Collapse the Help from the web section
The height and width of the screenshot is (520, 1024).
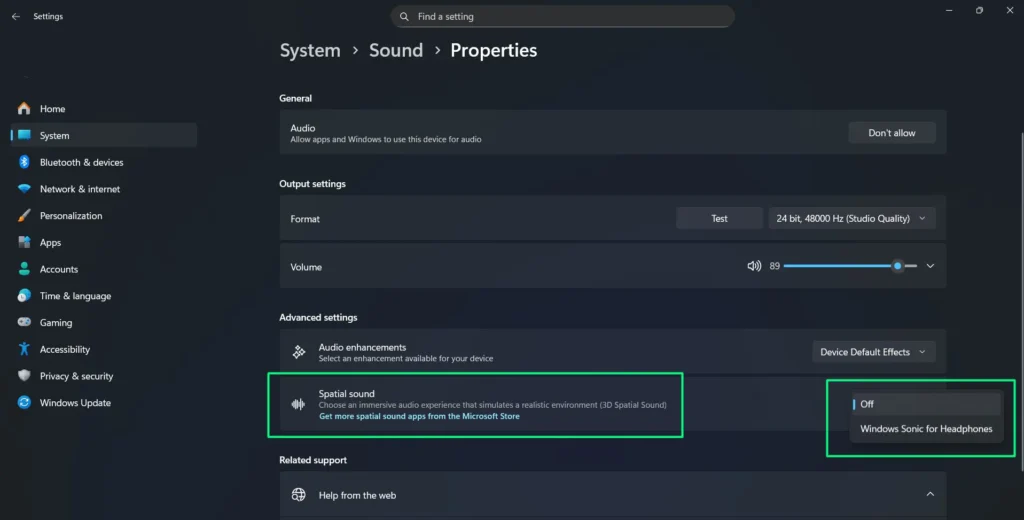pyautogui.click(x=930, y=494)
